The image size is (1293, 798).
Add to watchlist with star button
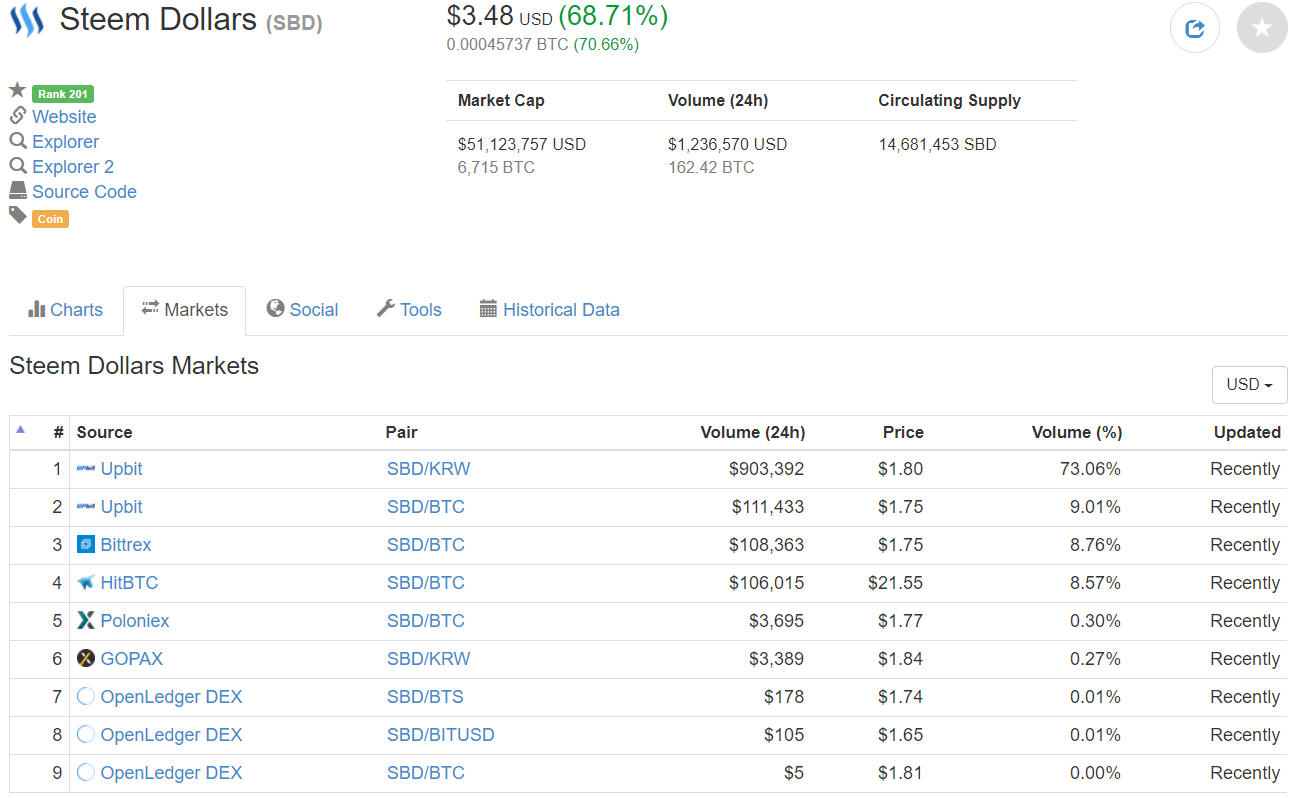(1262, 28)
